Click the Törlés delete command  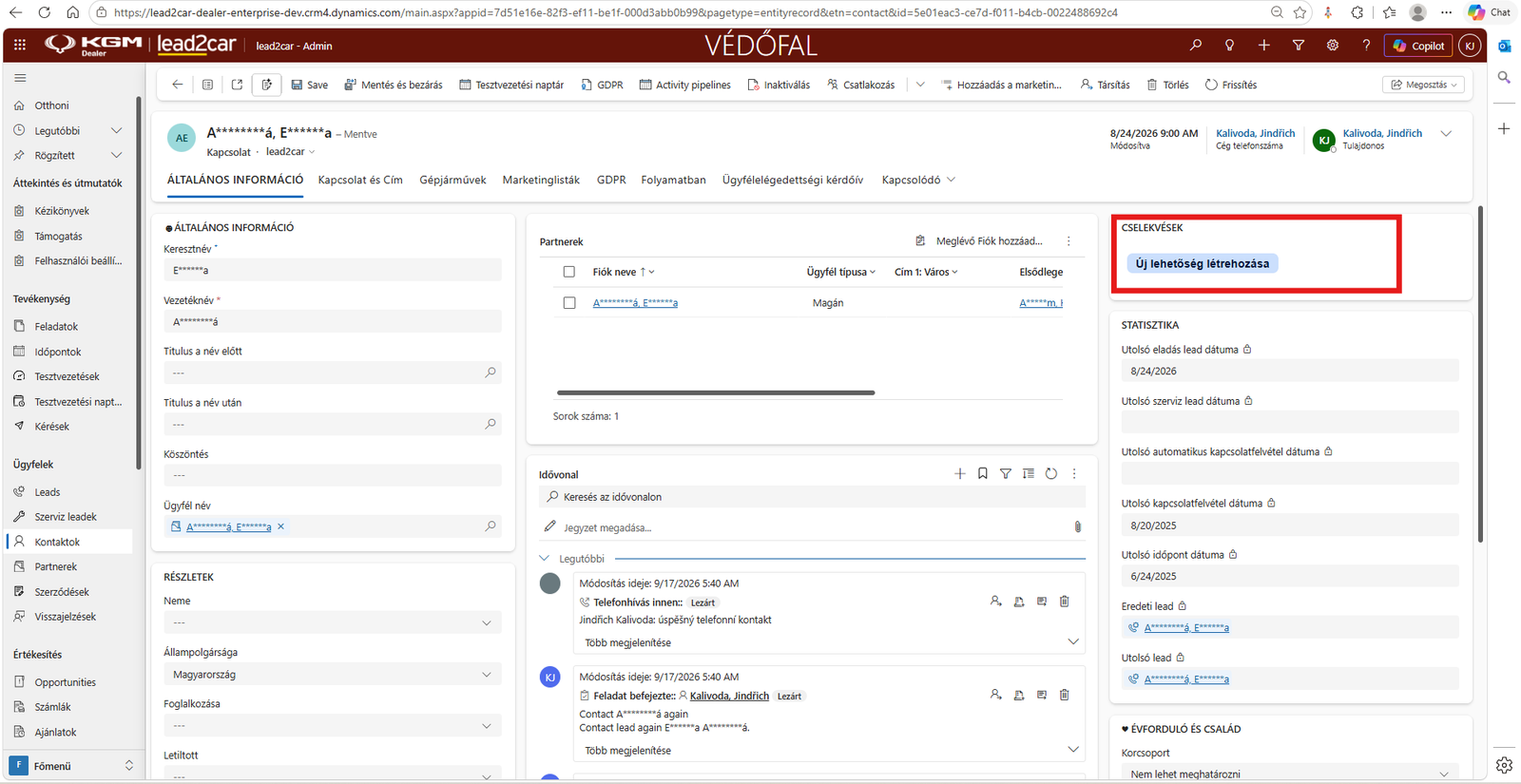pos(1167,85)
